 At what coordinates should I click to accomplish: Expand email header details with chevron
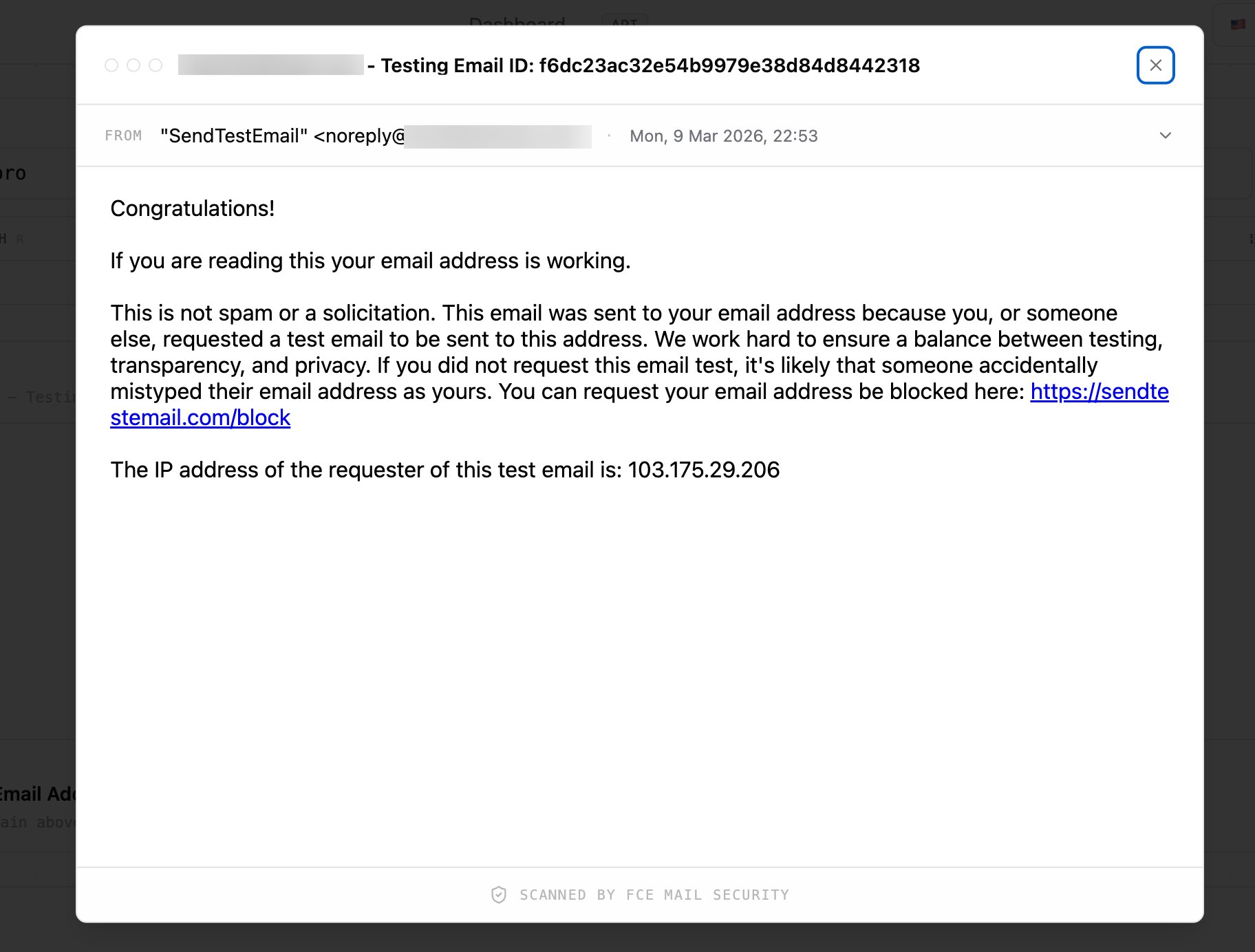pos(1165,136)
